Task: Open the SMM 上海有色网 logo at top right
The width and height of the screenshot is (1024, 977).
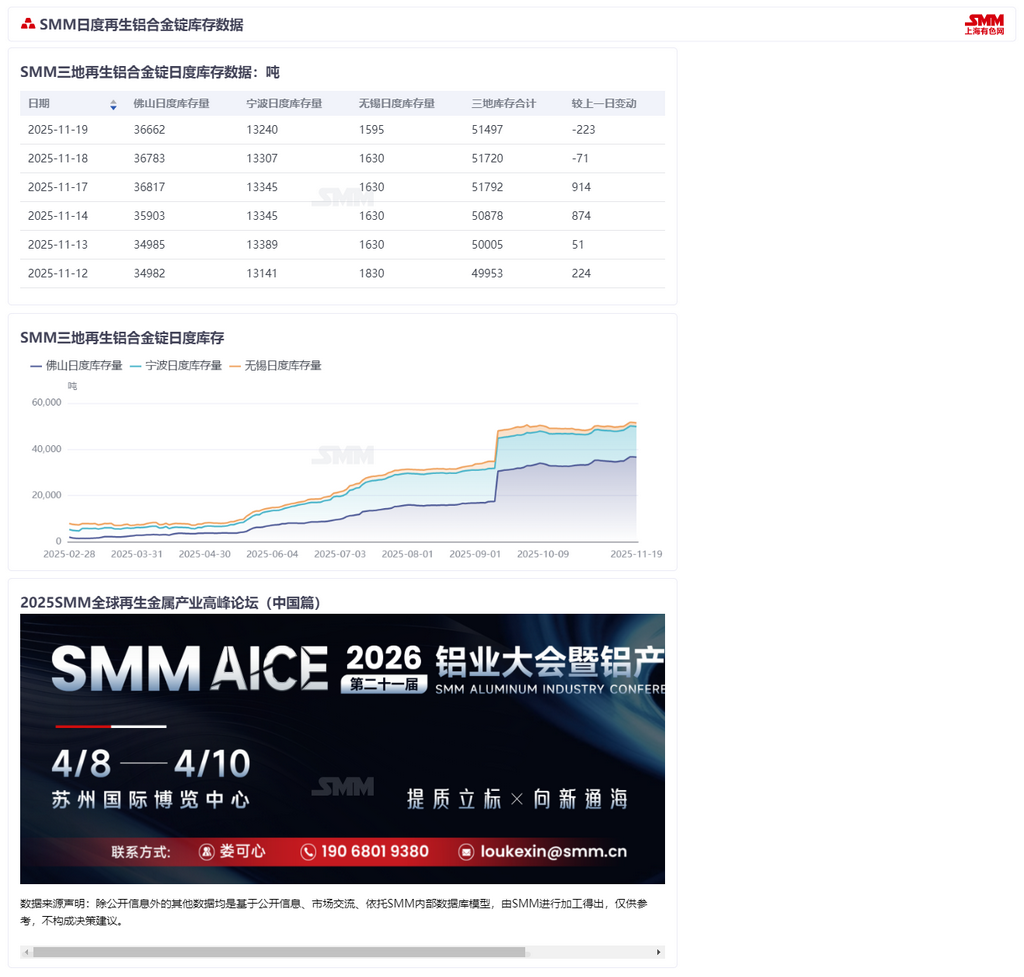Action: tap(984, 22)
